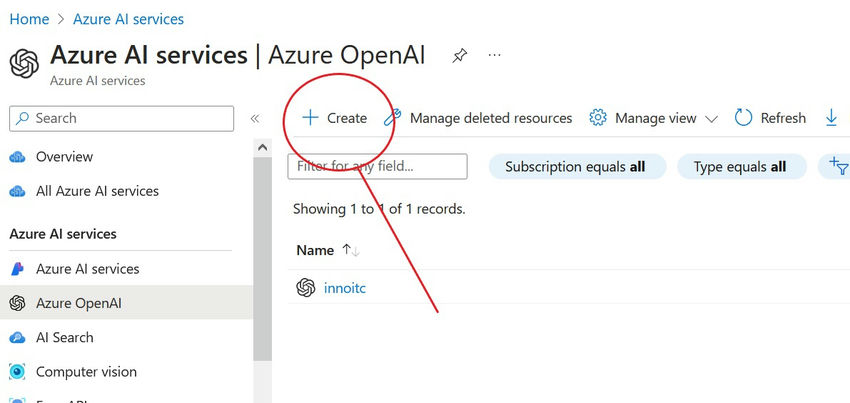Image resolution: width=850 pixels, height=403 pixels.
Task: Open the innoitc resource link
Action: 345,288
